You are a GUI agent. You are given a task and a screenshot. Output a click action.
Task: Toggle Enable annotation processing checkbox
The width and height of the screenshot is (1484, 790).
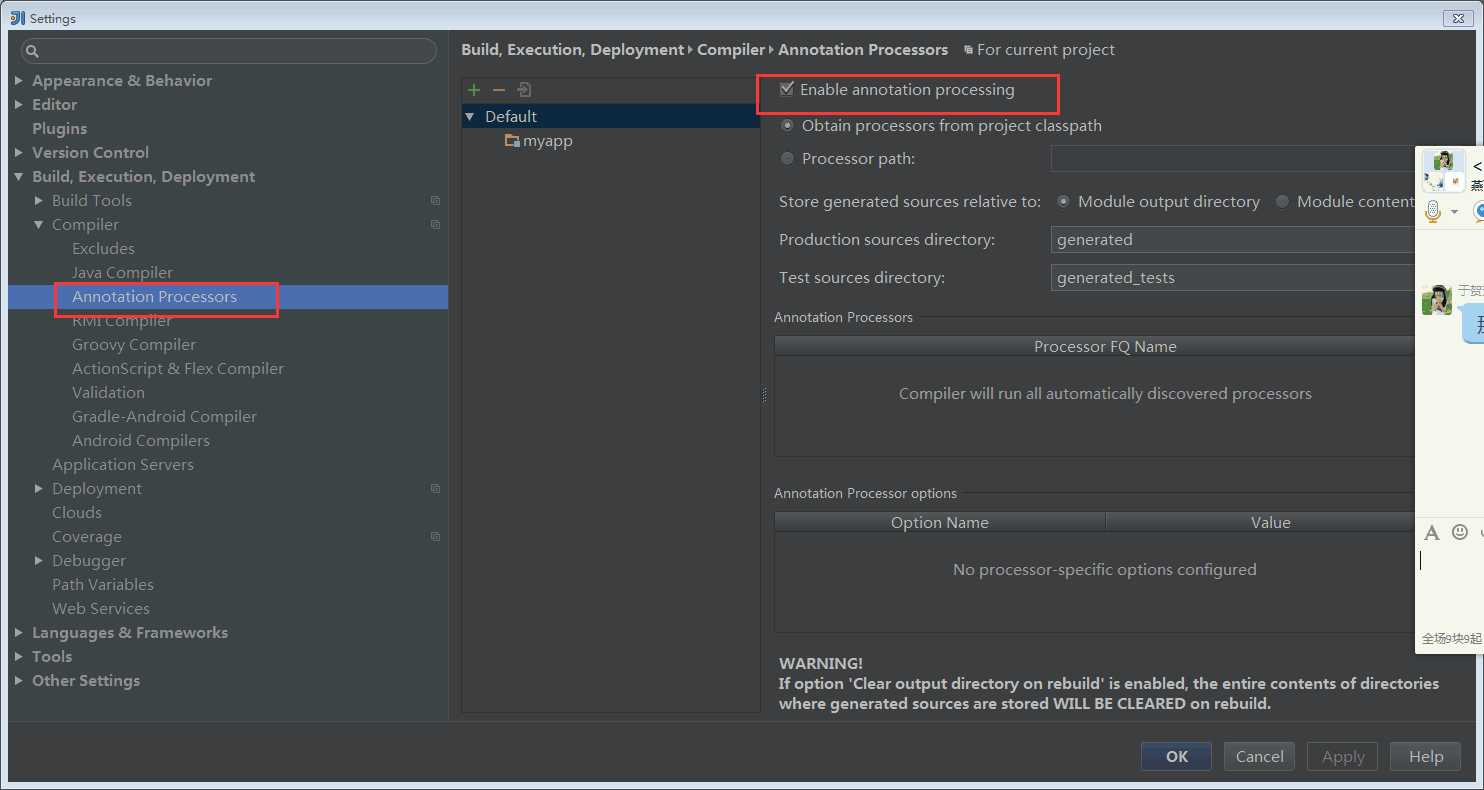[x=787, y=89]
